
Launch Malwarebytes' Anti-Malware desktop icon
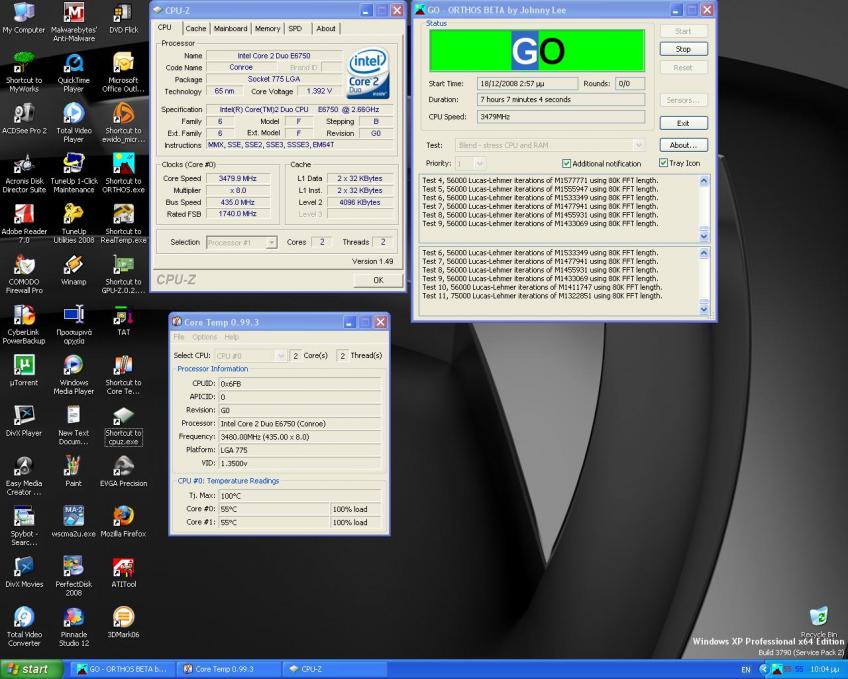(74, 22)
